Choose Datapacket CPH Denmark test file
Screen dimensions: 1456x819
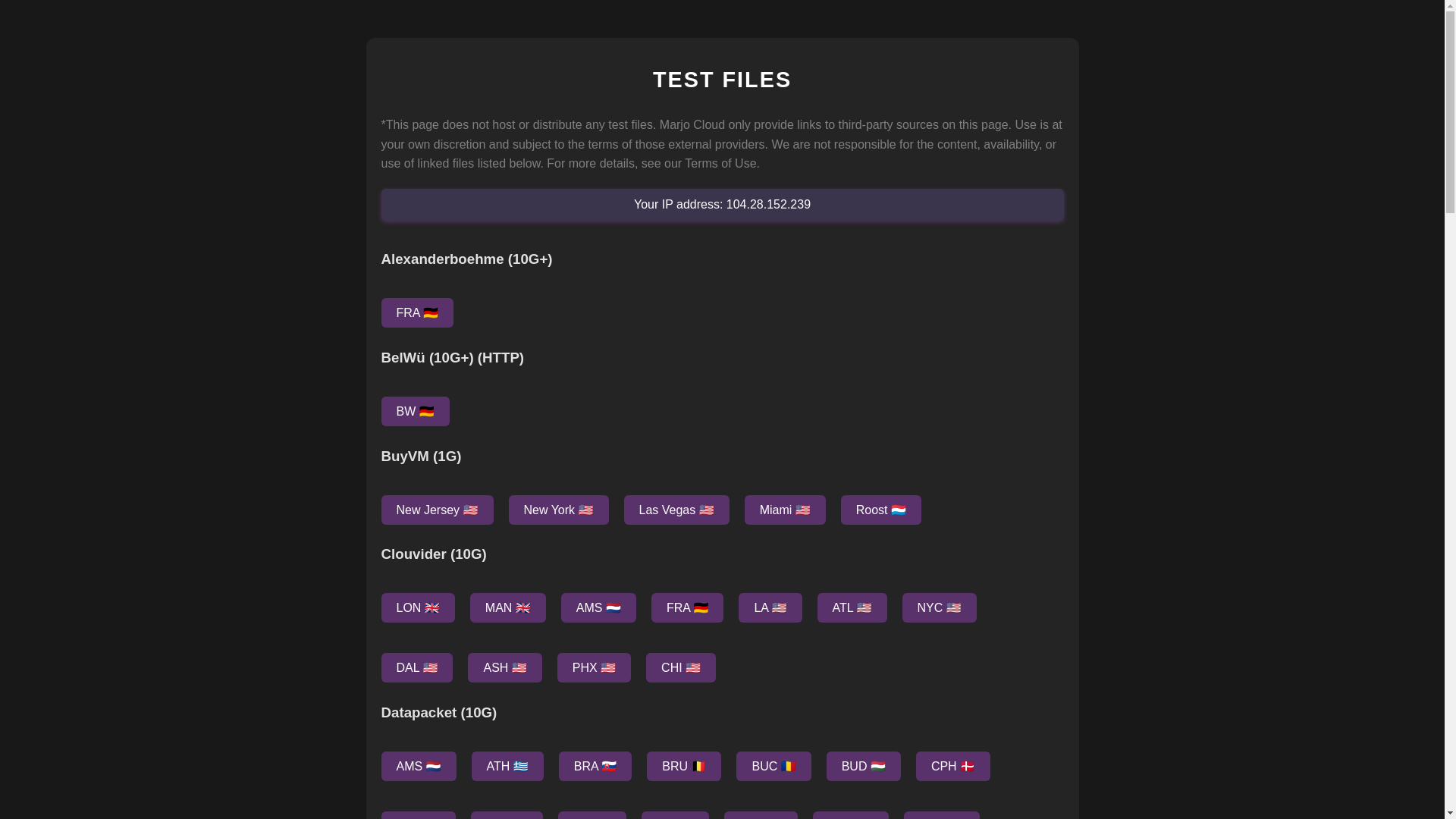[952, 766]
